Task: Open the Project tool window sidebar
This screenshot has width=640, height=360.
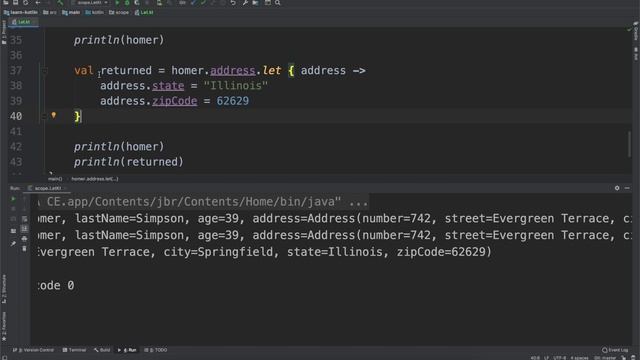Action: click(4, 33)
